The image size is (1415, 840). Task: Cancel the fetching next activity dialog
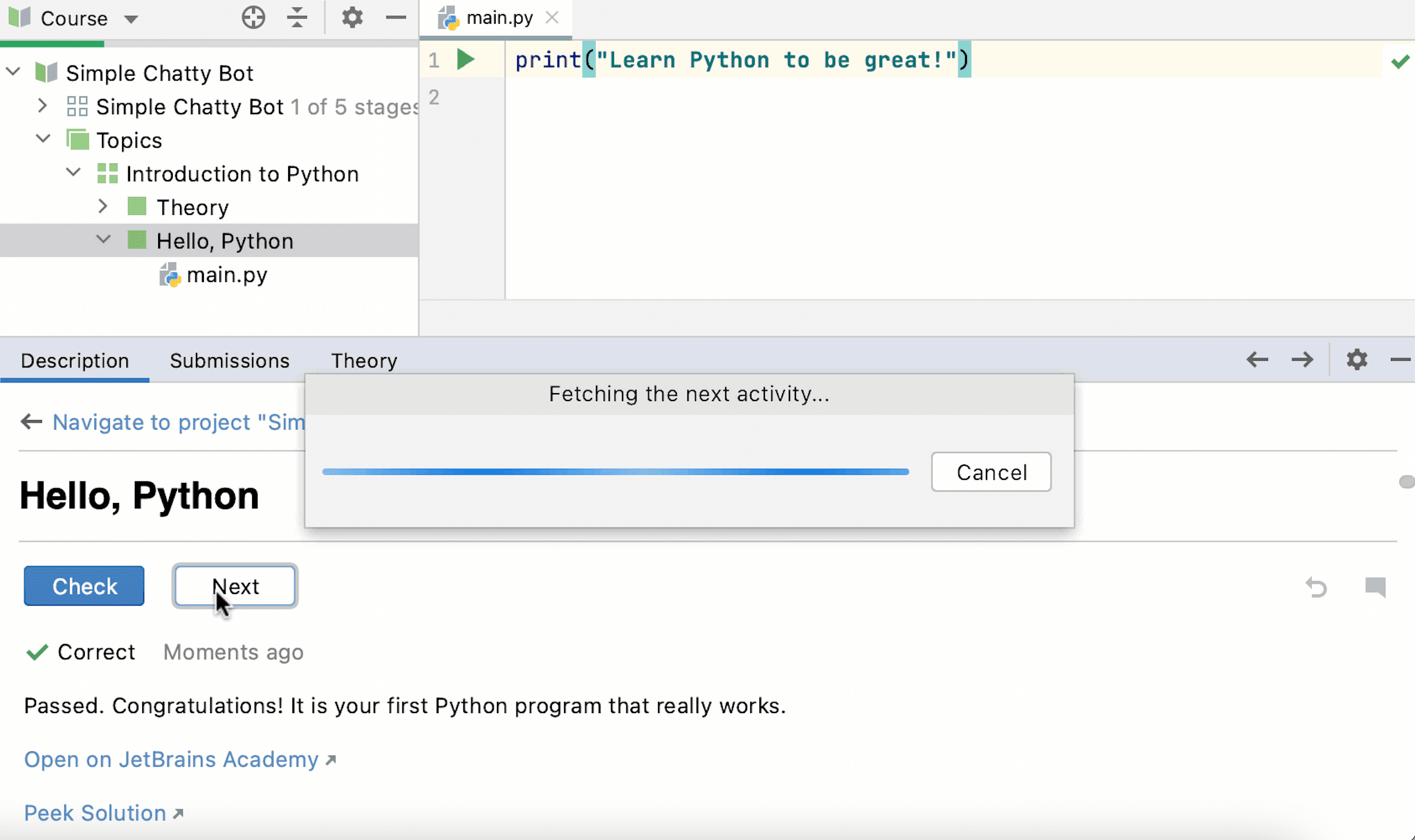[x=991, y=471]
